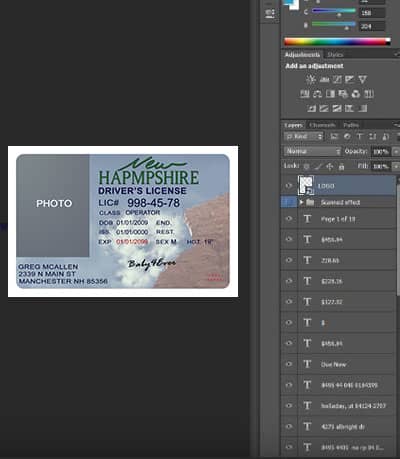This screenshot has width=400, height=459.
Task: Open the Kind layer filter dropdown
Action: point(304,136)
